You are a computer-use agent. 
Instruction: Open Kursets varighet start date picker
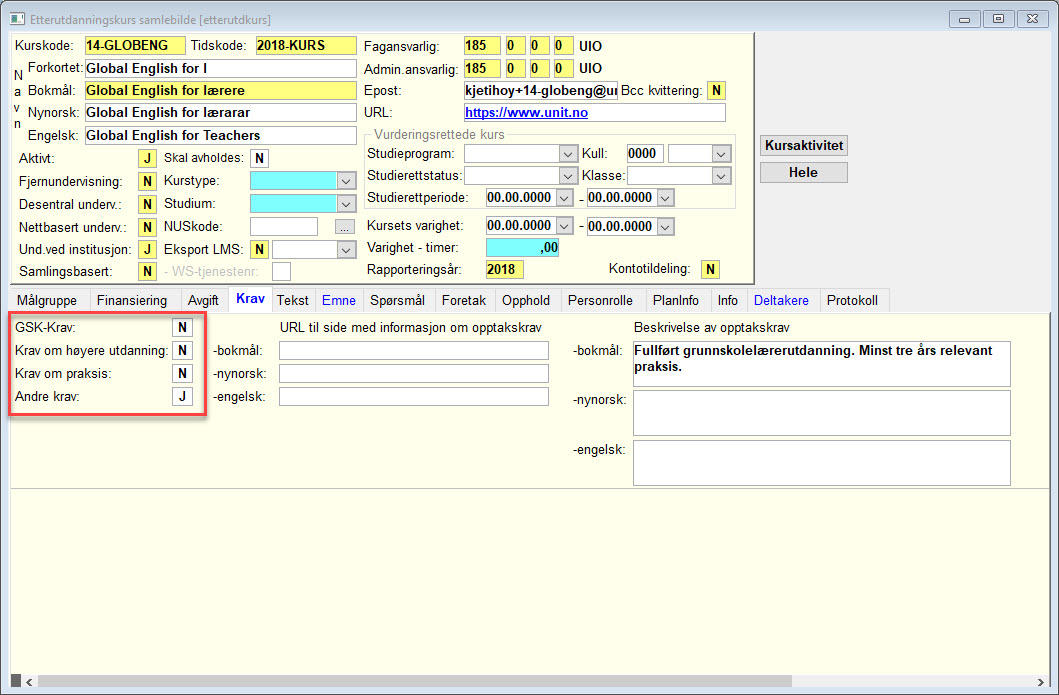pyautogui.click(x=565, y=226)
